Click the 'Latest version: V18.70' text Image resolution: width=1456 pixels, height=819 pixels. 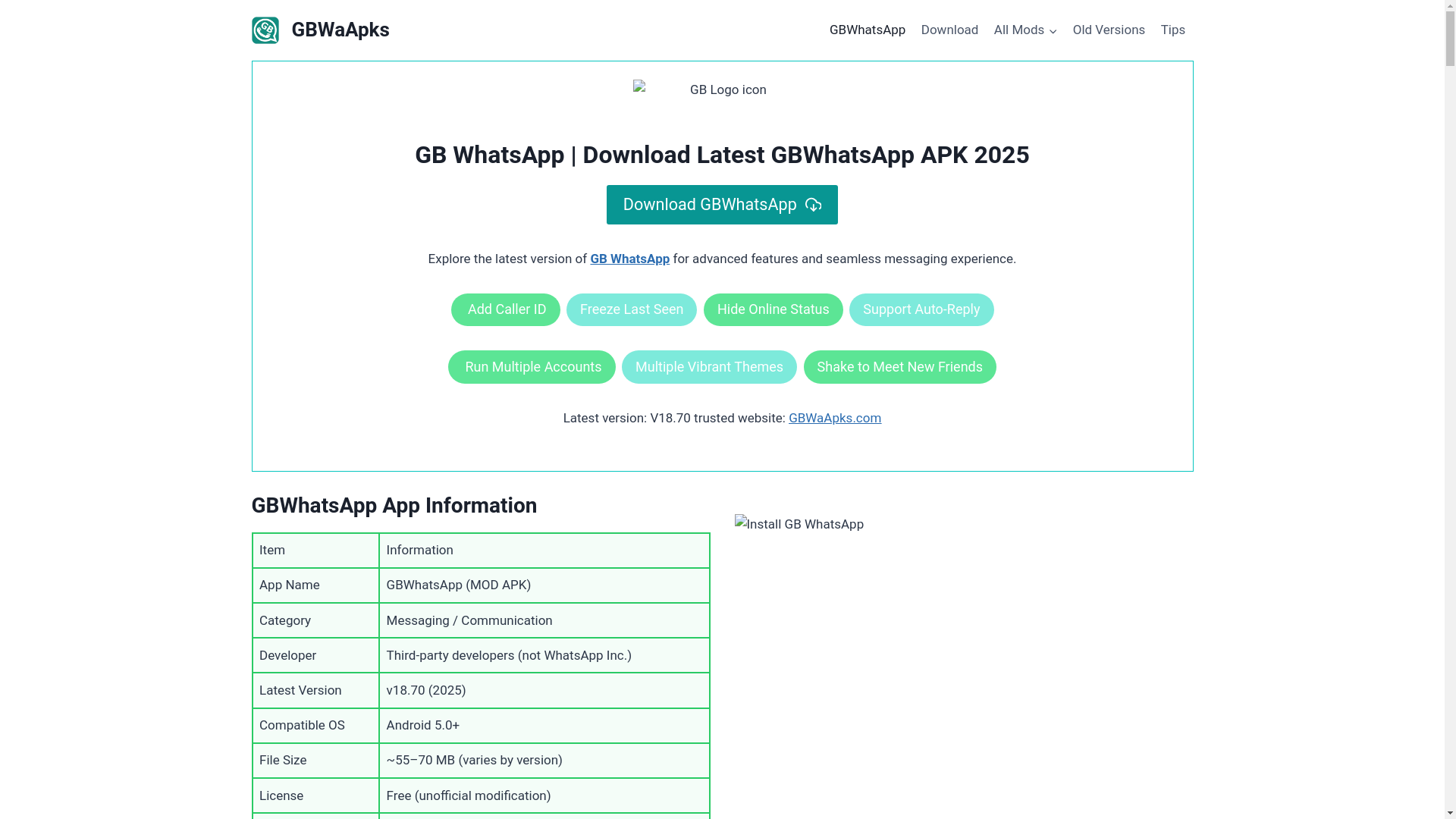point(626,418)
